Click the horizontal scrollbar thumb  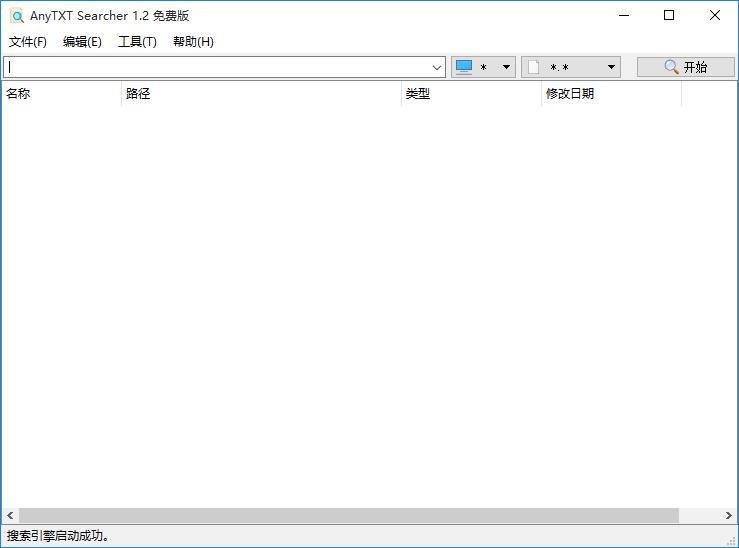pyautogui.click(x=349, y=515)
